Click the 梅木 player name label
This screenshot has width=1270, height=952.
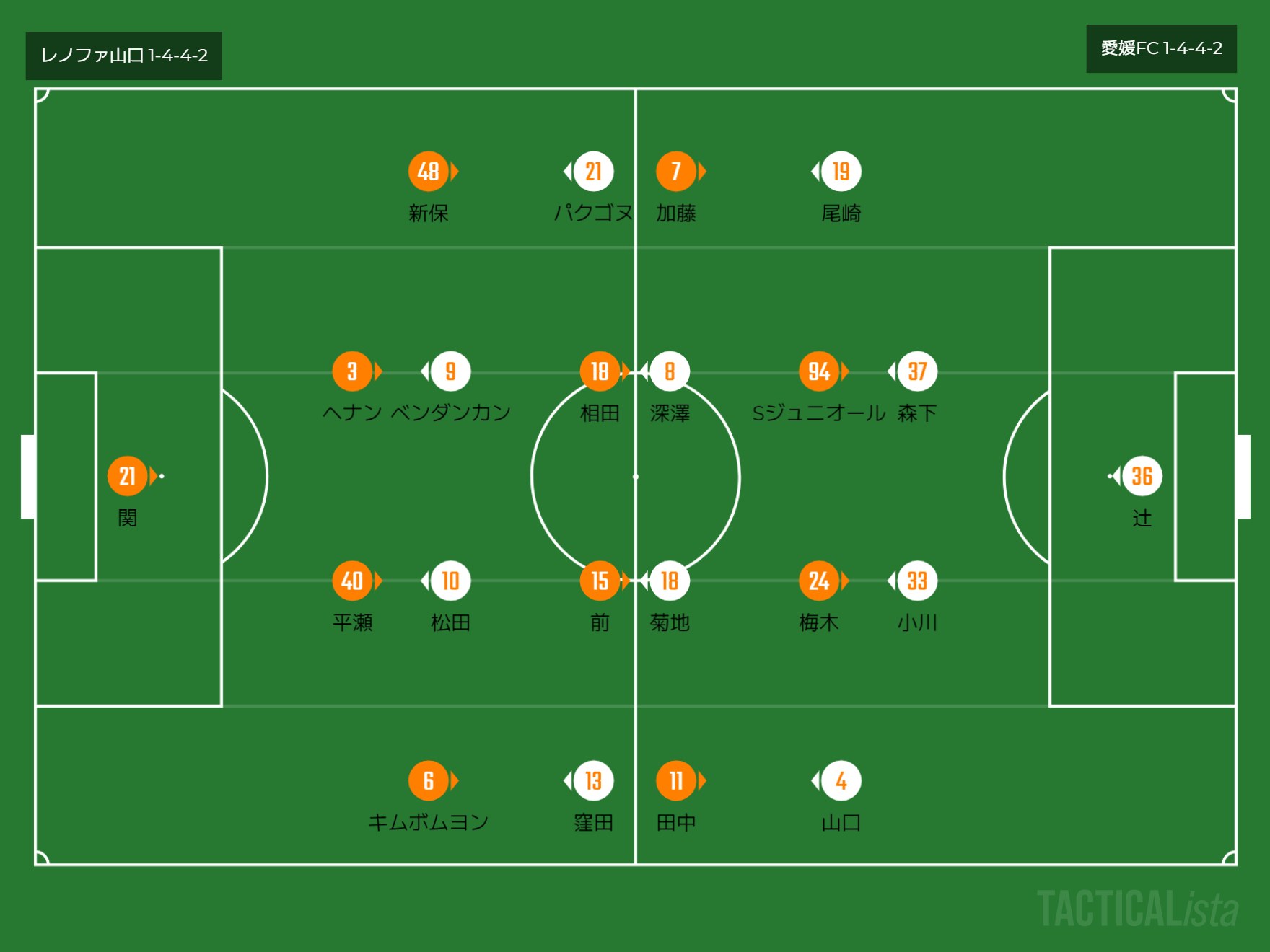click(818, 622)
